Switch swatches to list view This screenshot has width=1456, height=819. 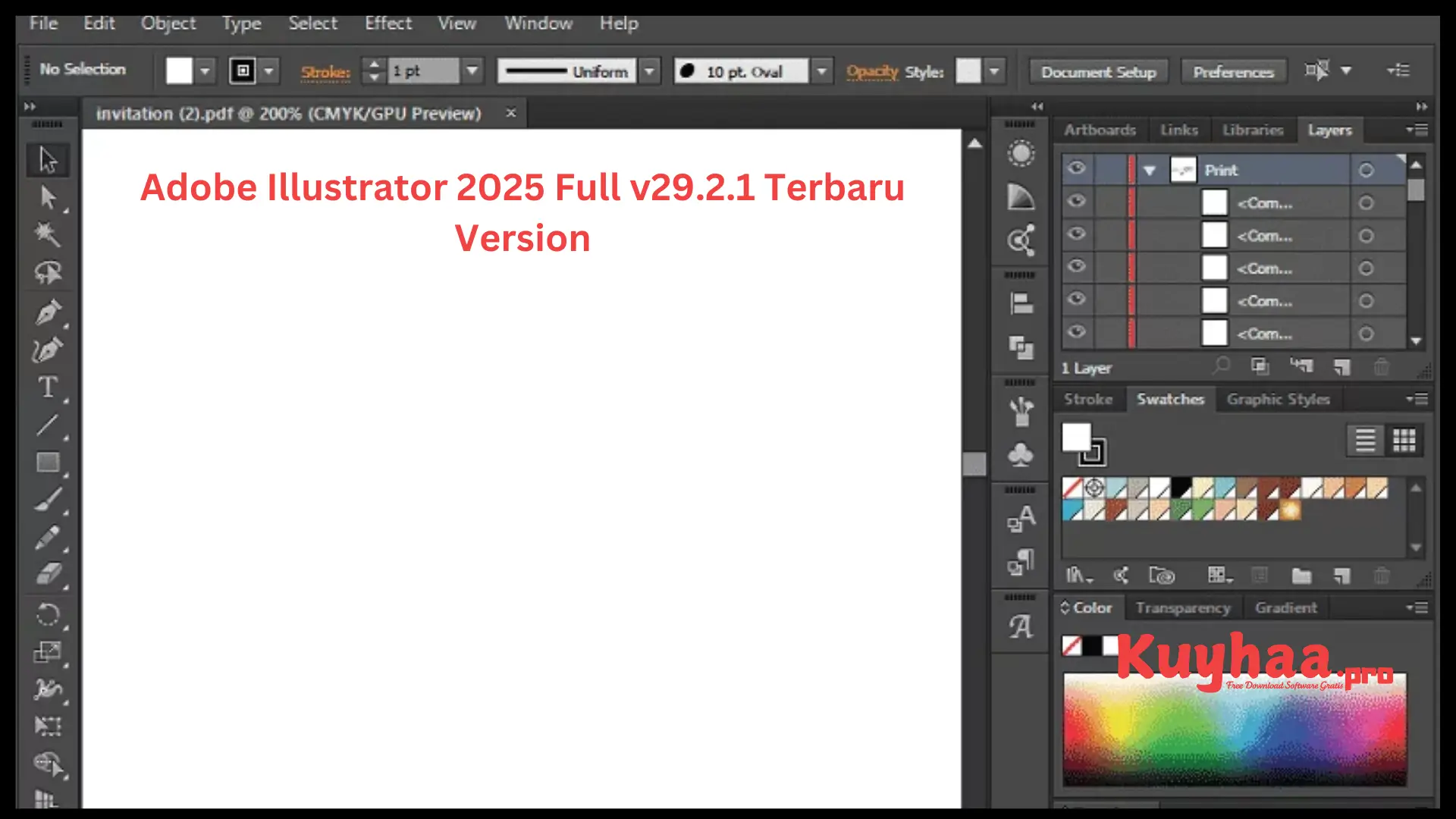pyautogui.click(x=1366, y=440)
